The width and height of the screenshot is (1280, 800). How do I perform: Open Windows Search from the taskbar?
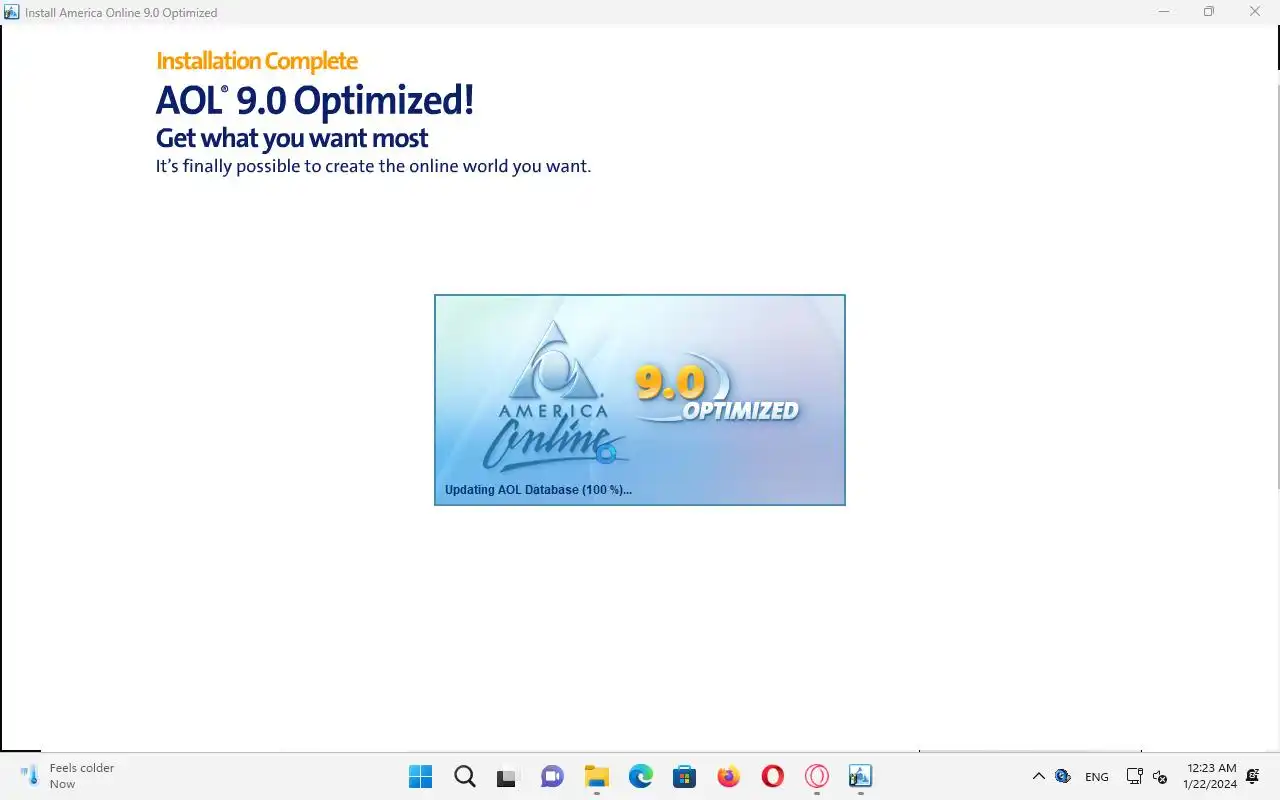pos(465,776)
